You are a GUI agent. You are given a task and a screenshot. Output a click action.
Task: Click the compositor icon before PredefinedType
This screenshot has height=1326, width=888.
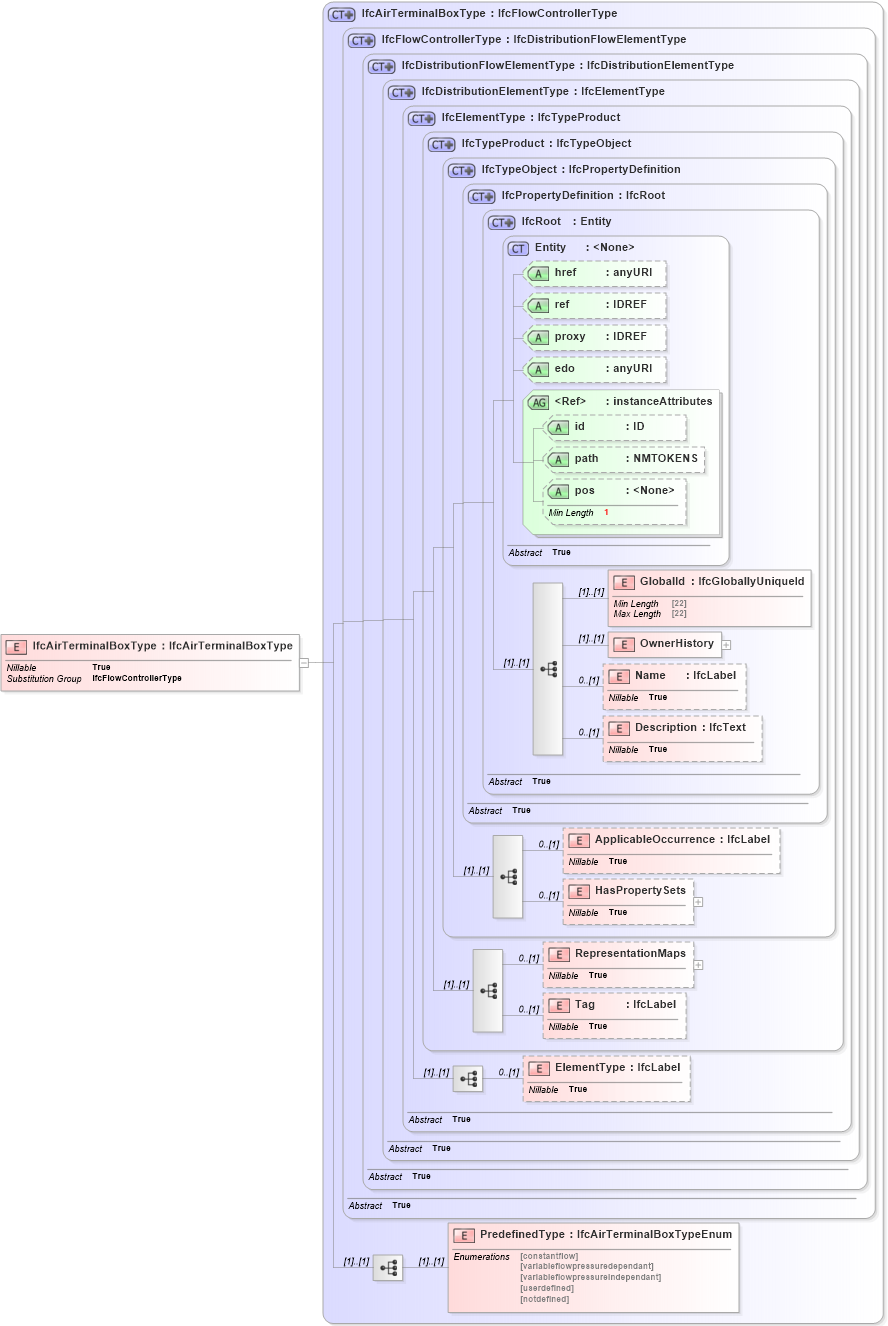(x=387, y=1267)
